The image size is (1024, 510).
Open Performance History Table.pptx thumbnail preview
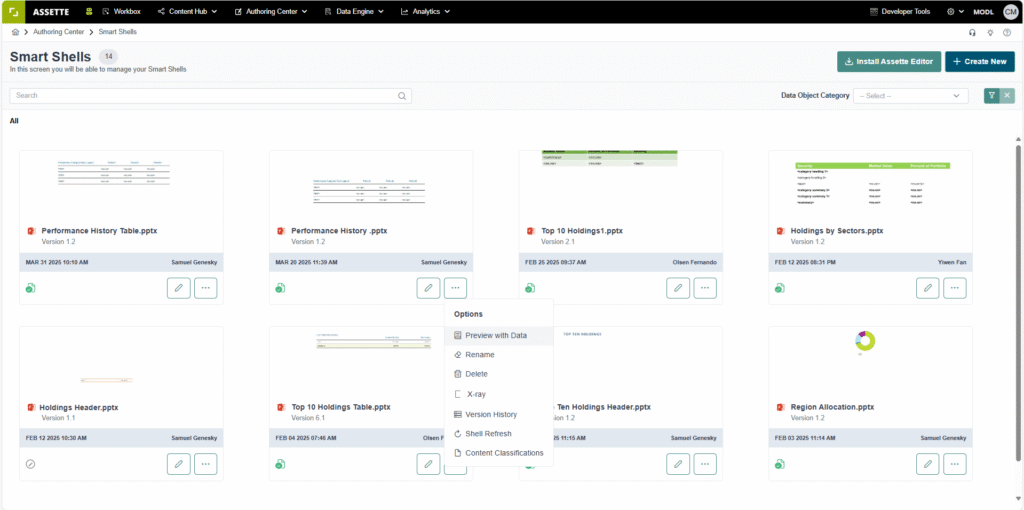point(114,174)
